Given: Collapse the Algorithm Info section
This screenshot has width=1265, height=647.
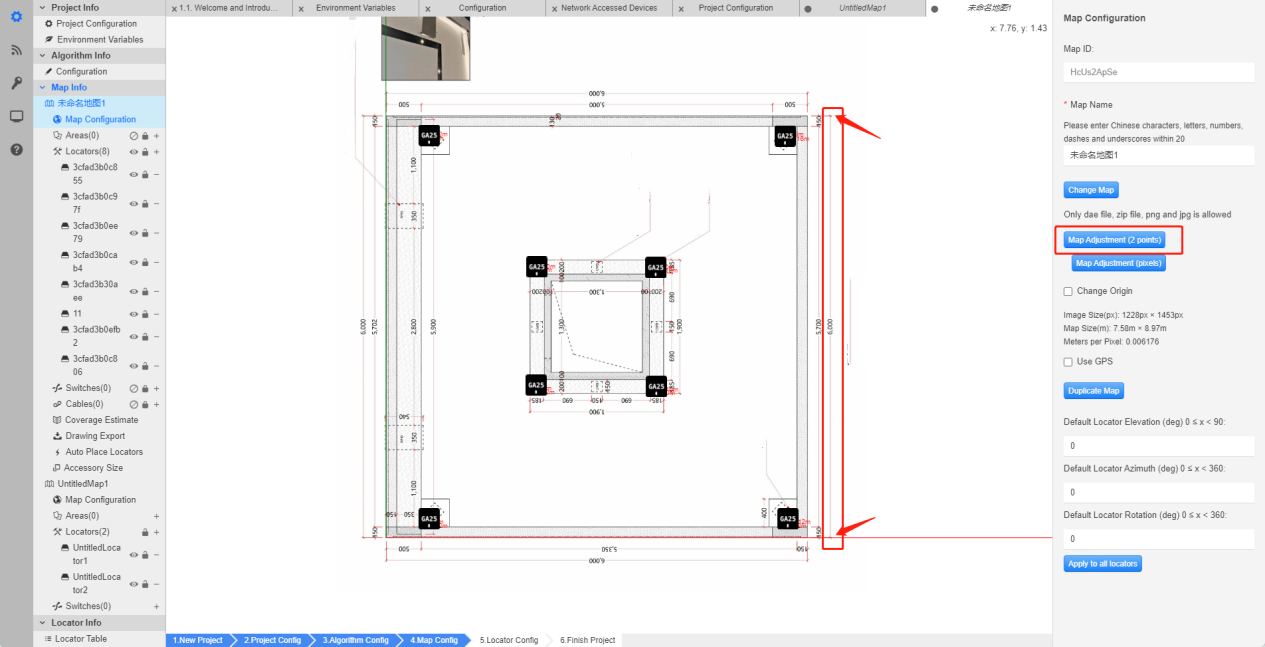Looking at the screenshot, I should 42,56.
